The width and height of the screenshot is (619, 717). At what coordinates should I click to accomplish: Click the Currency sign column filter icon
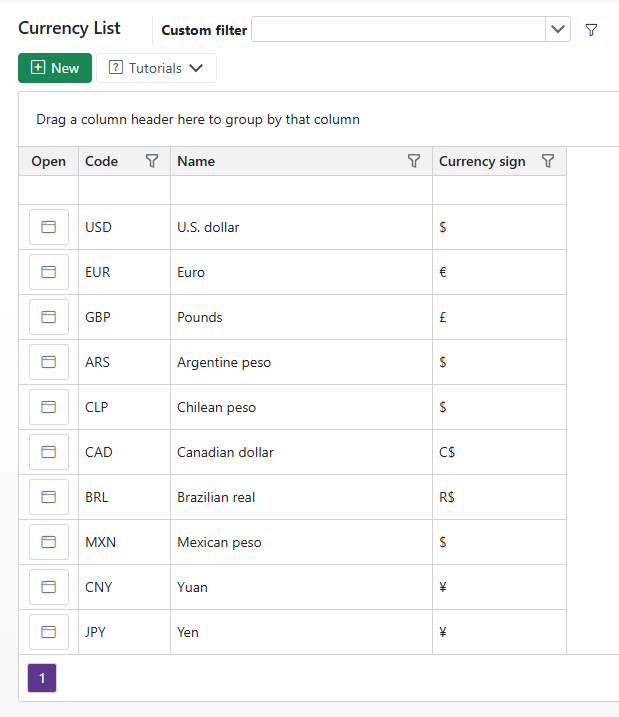pos(548,161)
